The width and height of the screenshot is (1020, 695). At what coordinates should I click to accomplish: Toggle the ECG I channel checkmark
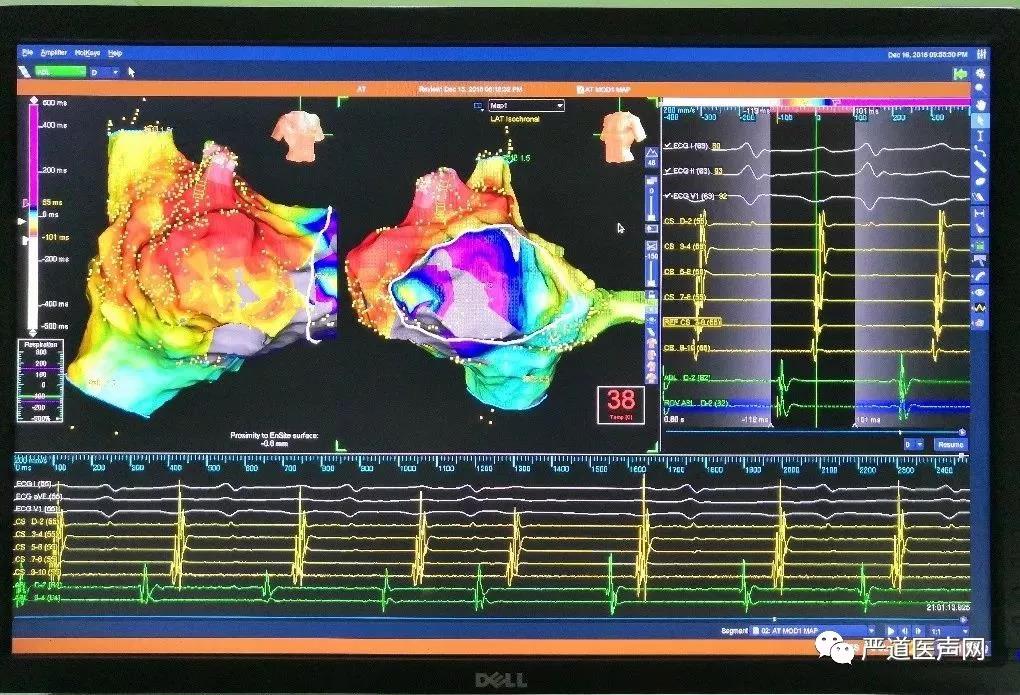click(668, 147)
